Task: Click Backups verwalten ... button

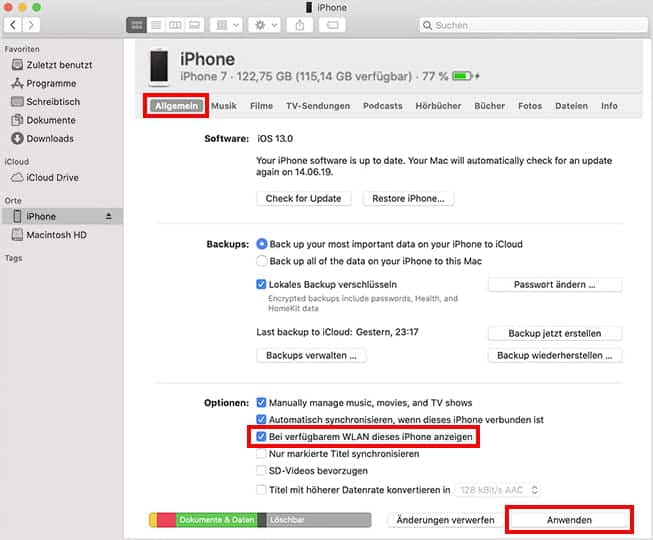Action: click(x=311, y=356)
